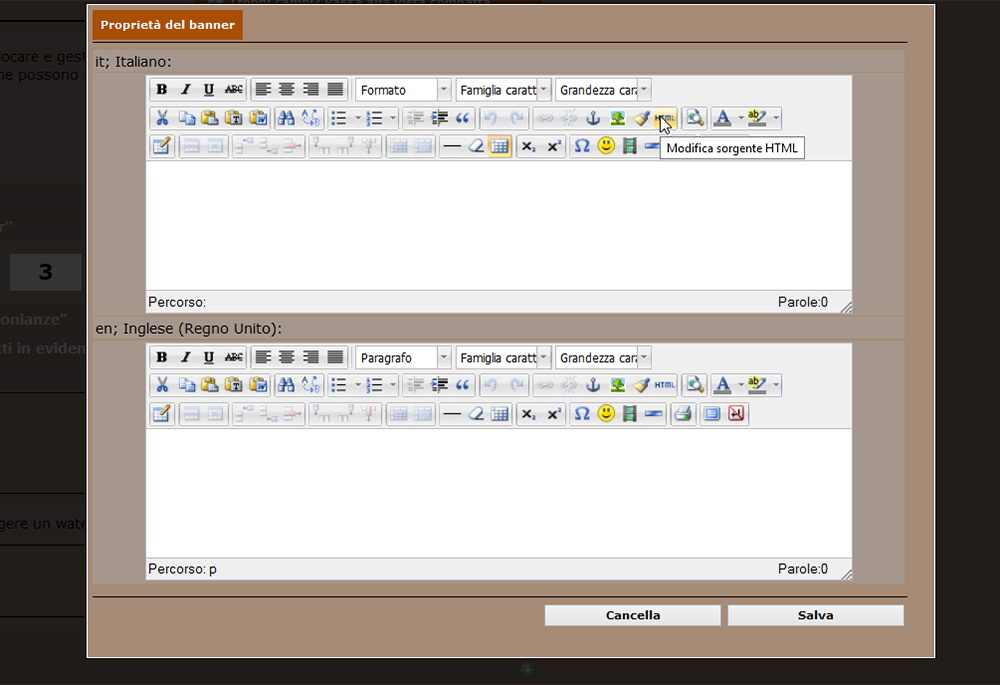Apply highlight background color in Italian editor

click(757, 118)
